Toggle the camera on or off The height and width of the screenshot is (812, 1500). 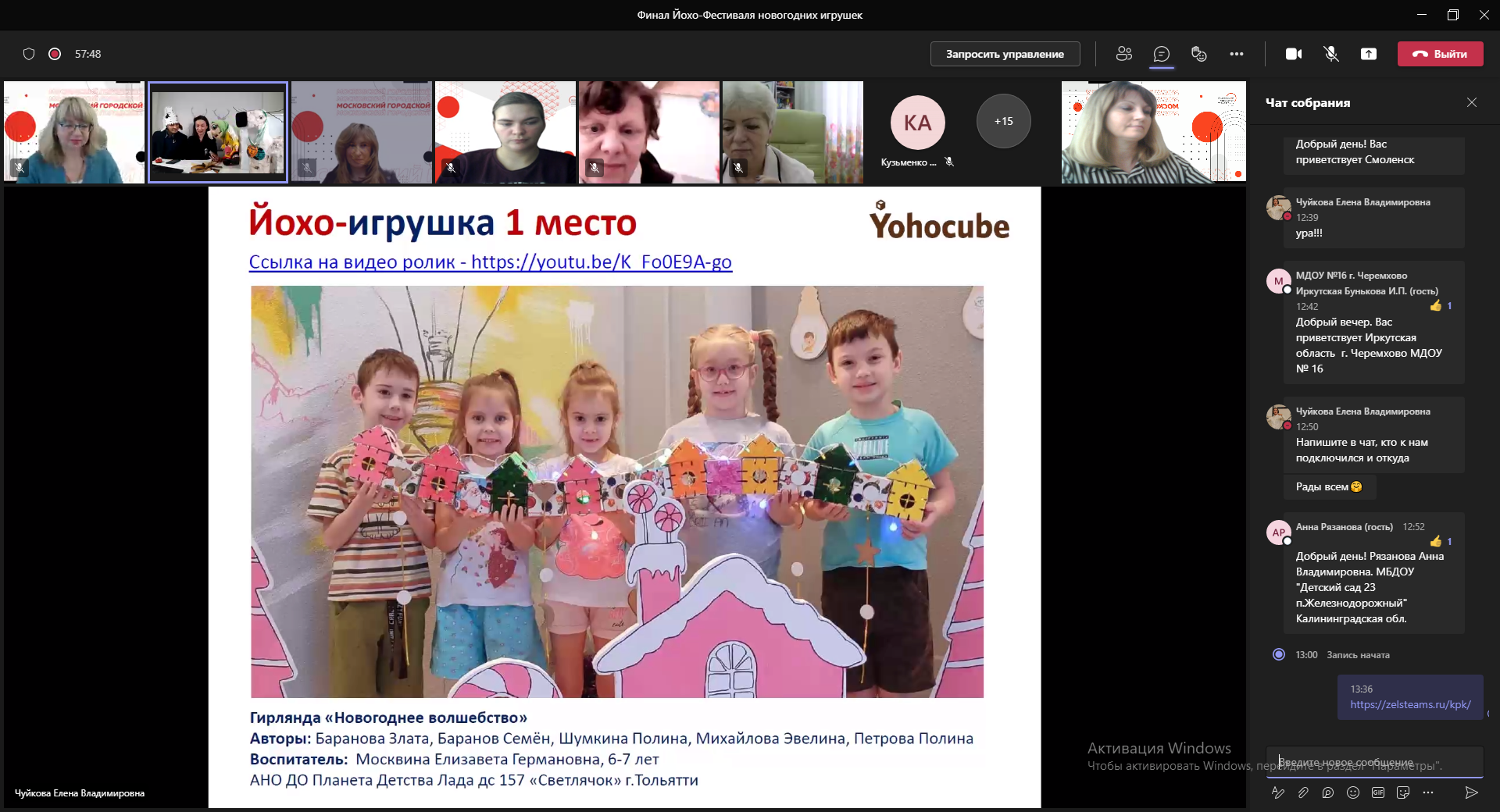pos(1294,54)
